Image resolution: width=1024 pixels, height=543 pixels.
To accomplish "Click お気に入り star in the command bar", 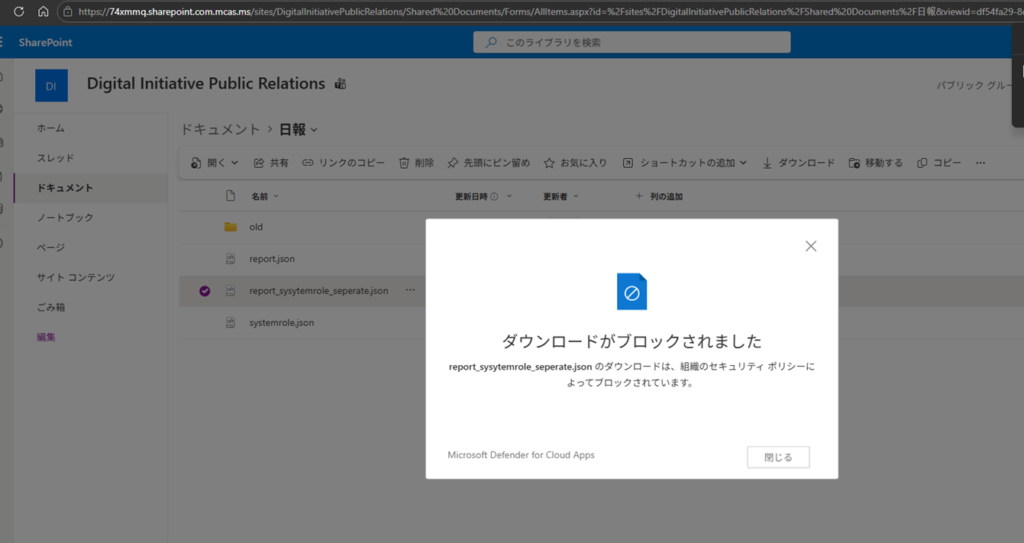I will [575, 163].
